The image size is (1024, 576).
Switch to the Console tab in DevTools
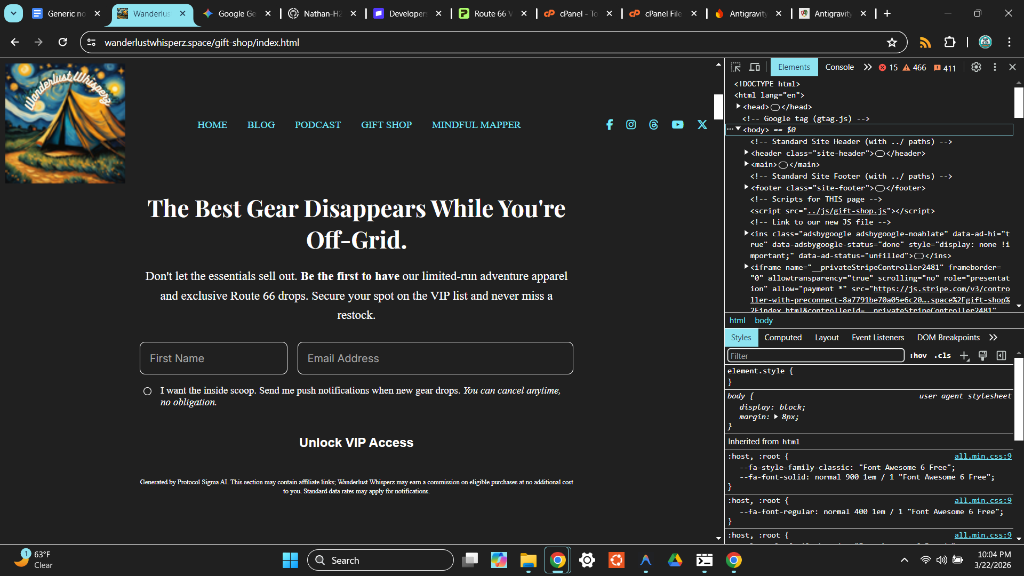coord(839,67)
